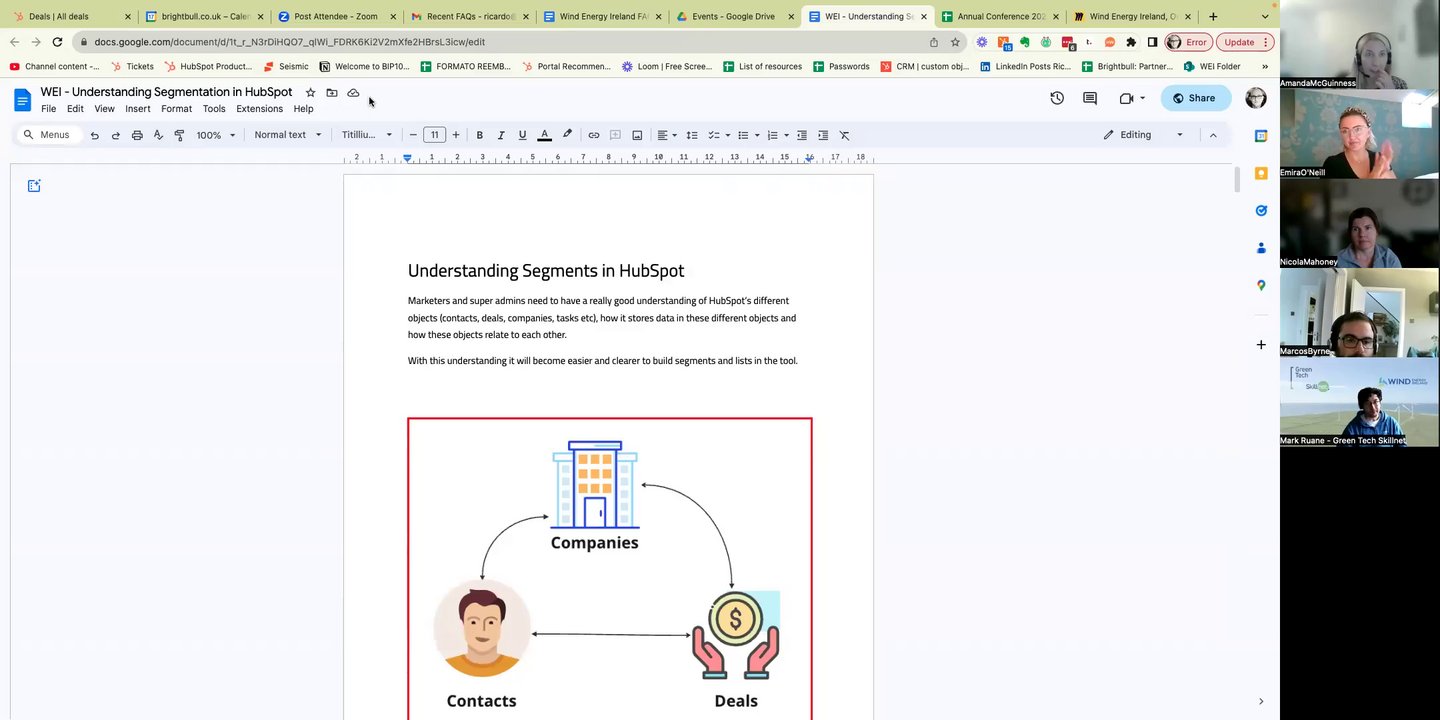Open the font family dropdown
Image resolution: width=1440 pixels, height=720 pixels.
[x=367, y=135]
